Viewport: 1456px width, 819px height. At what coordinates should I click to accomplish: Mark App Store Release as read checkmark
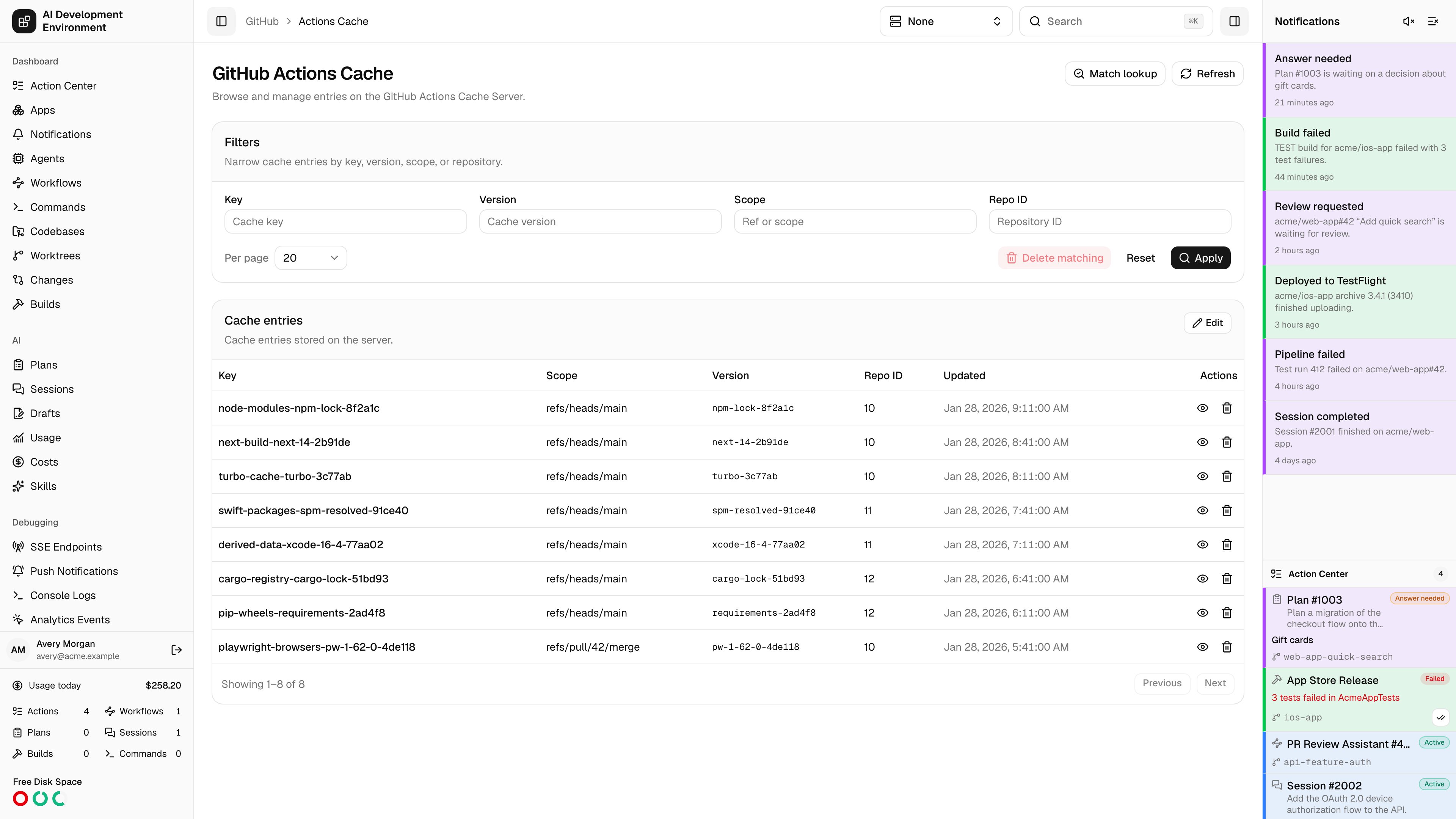pyautogui.click(x=1441, y=717)
